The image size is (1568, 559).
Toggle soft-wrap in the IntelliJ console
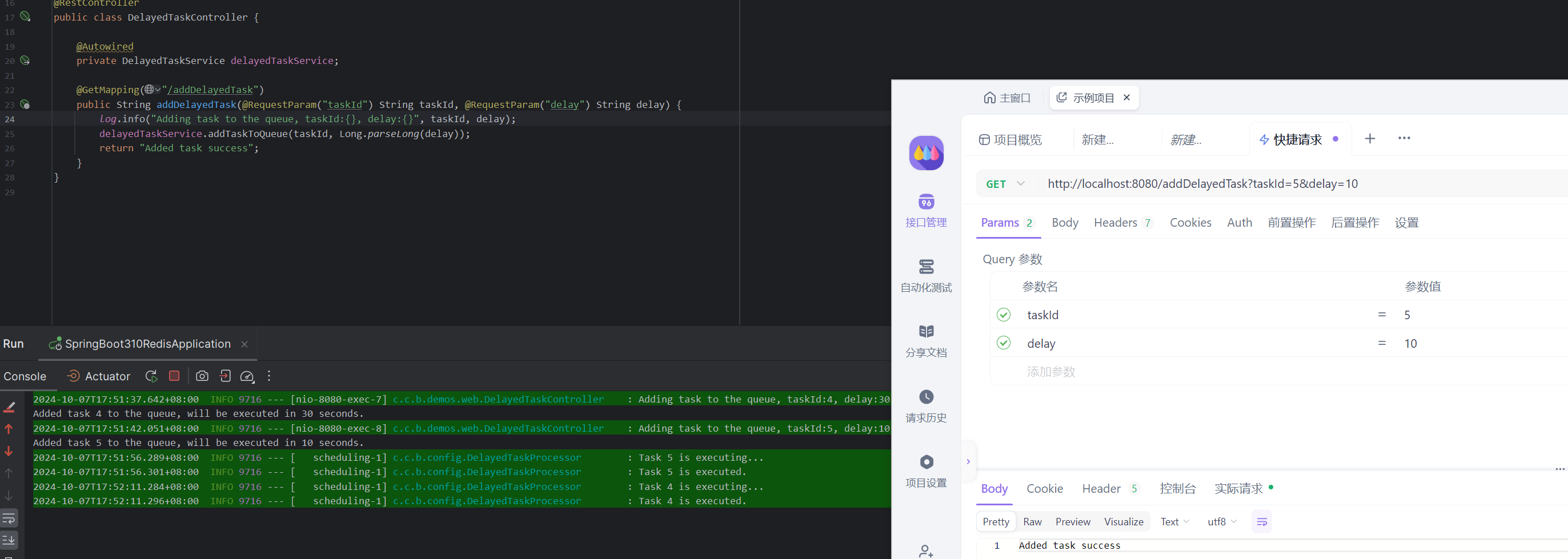9,518
